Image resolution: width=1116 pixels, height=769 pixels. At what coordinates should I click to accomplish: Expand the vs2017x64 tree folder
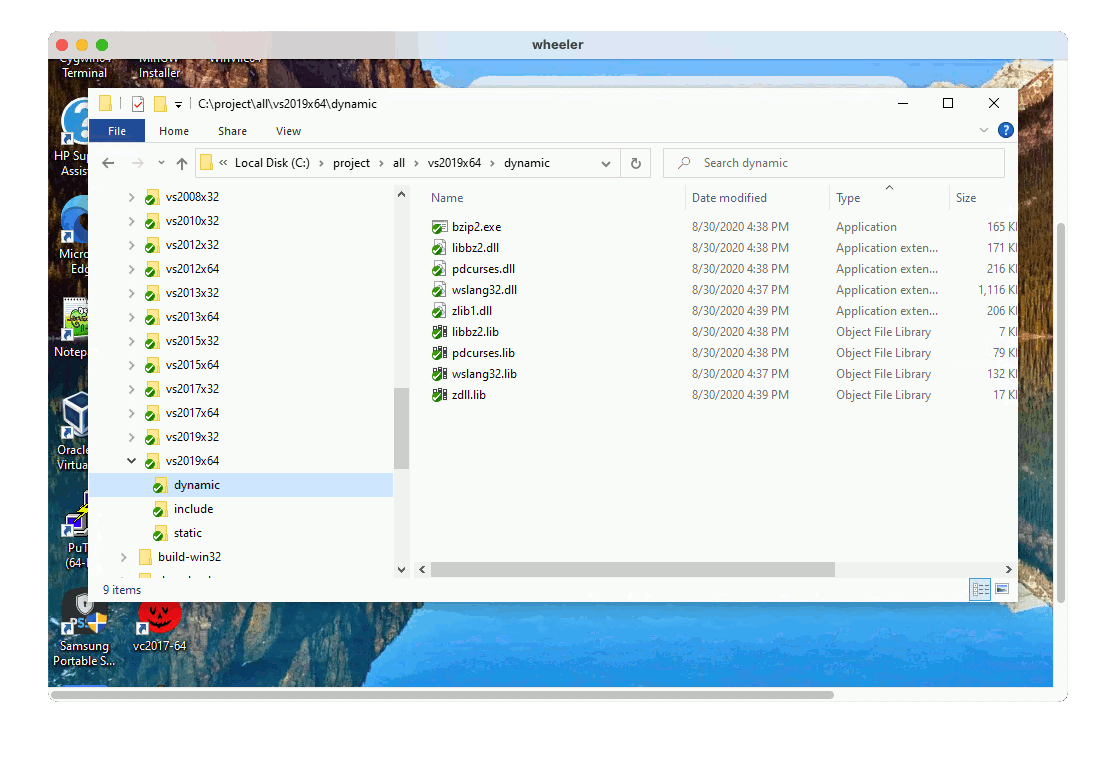131,413
